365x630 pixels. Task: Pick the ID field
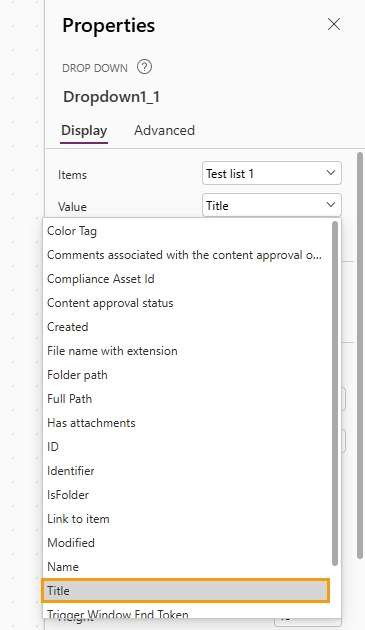187,447
